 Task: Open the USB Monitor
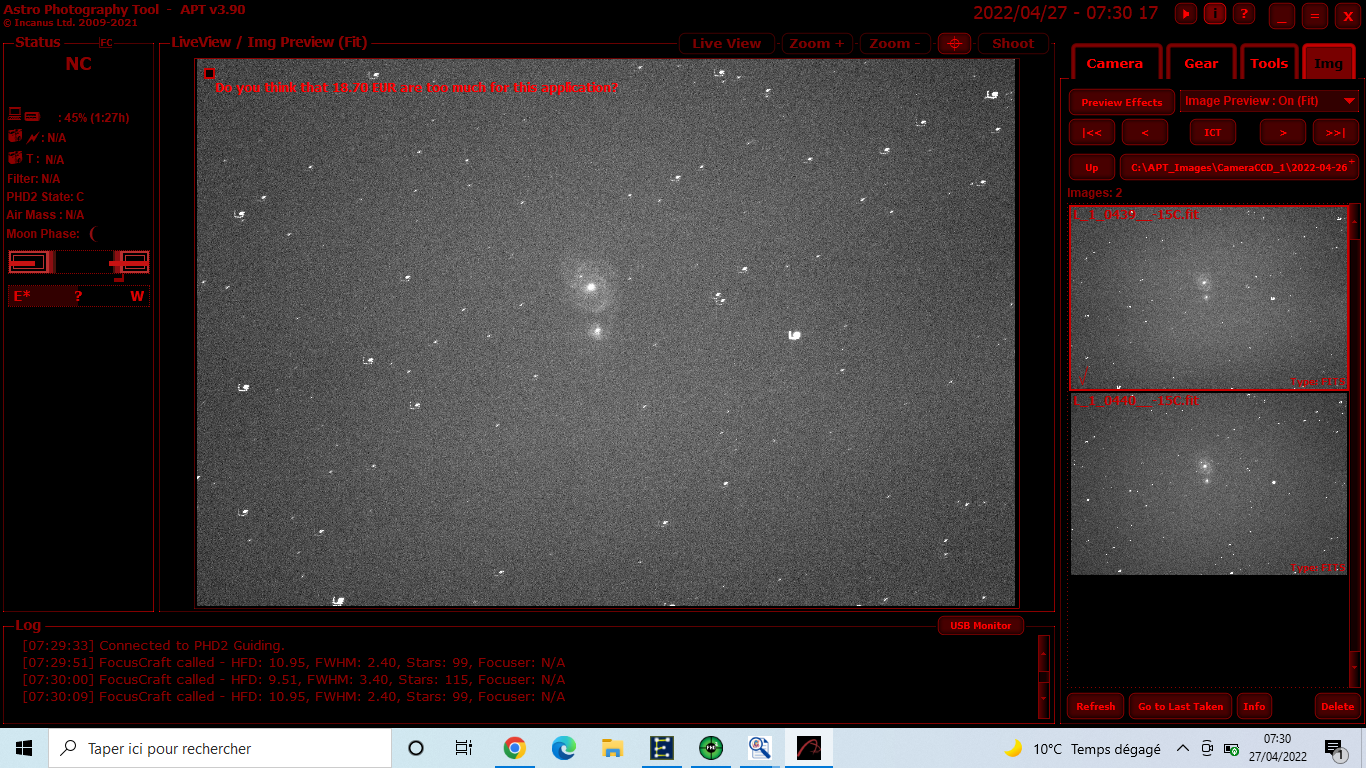981,626
